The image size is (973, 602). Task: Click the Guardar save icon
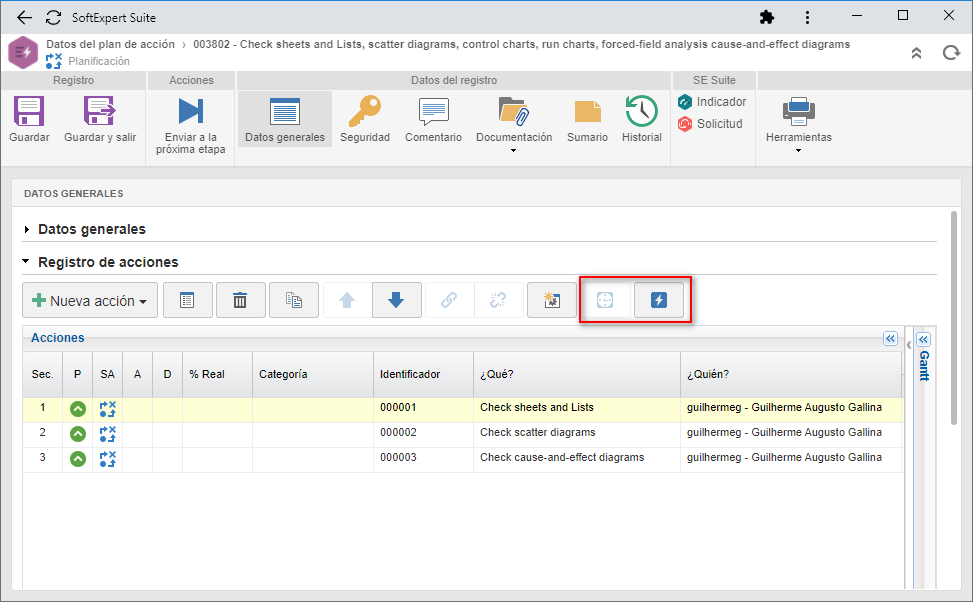coord(29,112)
